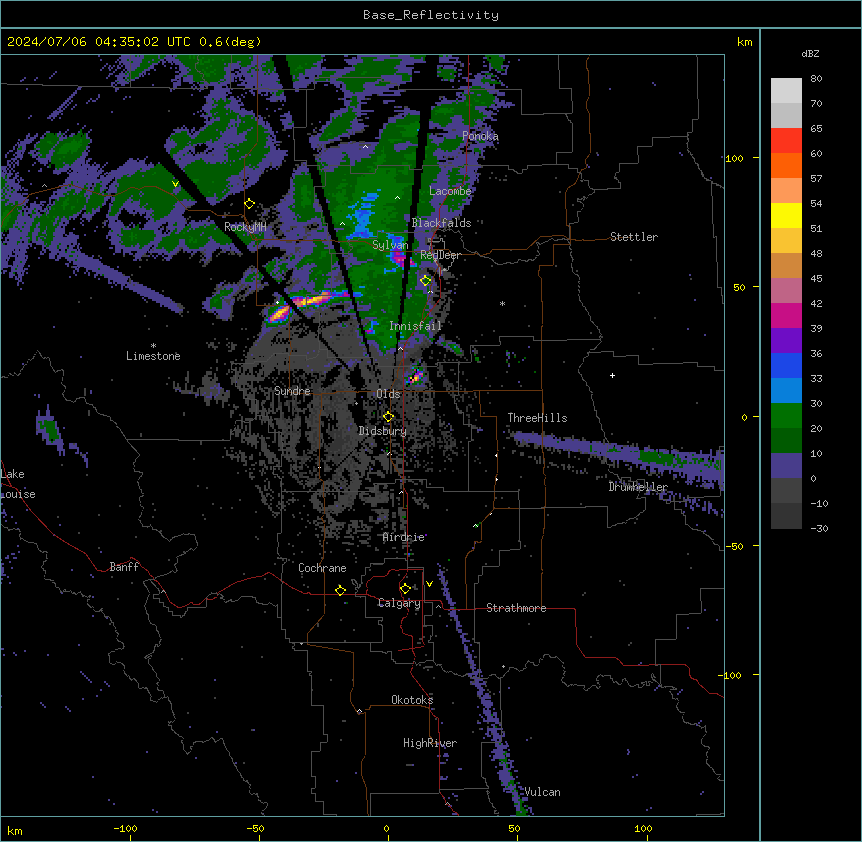862x842 pixels.
Task: Pick the red 60-65 dBZ legend swatch
Action: tap(786, 141)
